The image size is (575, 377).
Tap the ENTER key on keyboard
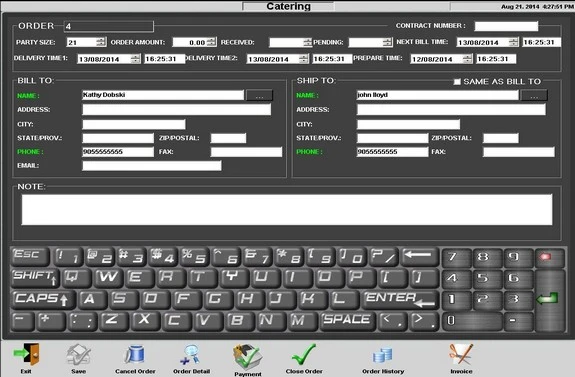coord(400,300)
